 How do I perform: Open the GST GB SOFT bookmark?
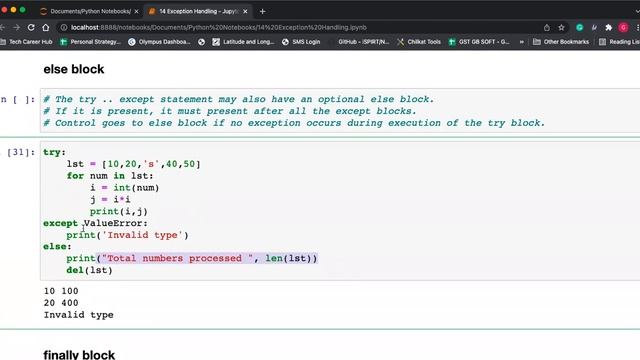pyautogui.click(x=479, y=42)
